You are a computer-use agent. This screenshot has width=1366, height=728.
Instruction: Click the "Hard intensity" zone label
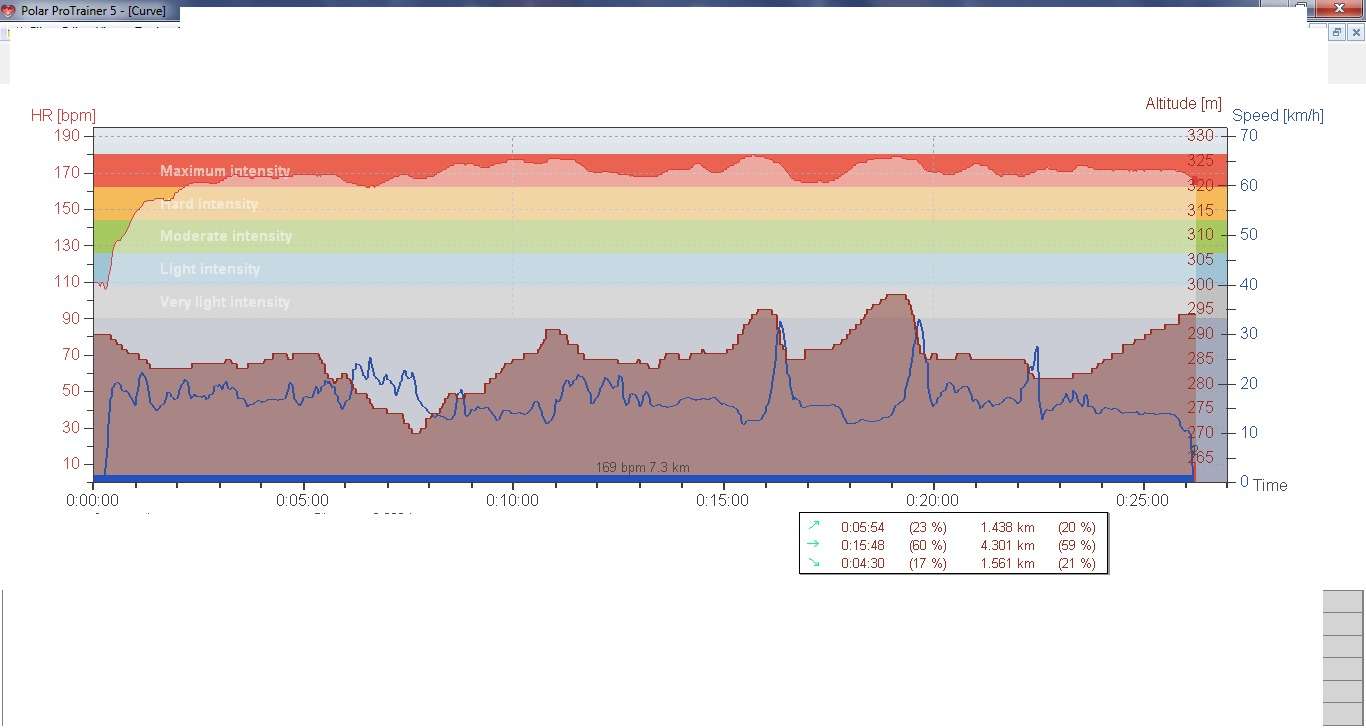point(209,204)
